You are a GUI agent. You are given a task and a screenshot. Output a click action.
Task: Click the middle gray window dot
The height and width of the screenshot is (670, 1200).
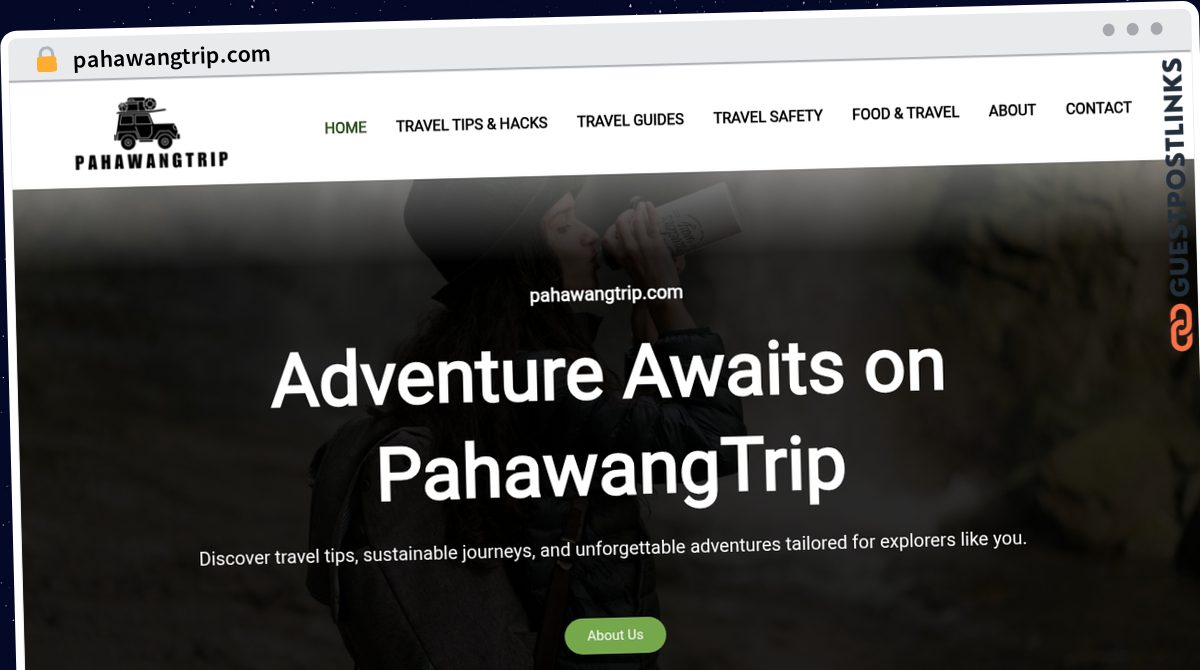pyautogui.click(x=1133, y=30)
